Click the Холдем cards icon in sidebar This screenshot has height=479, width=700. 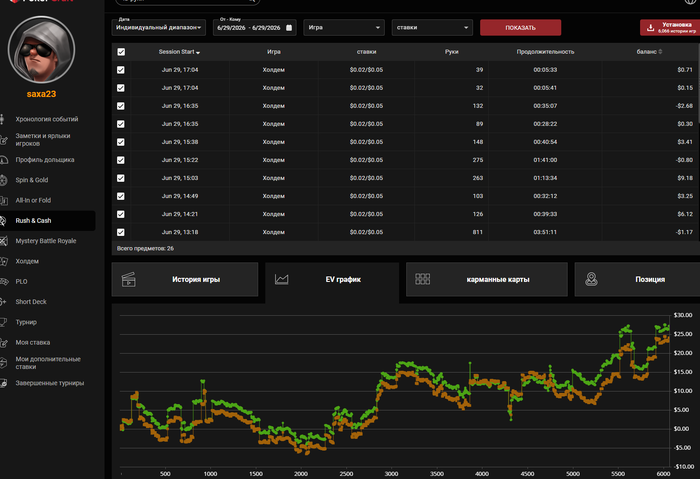[4, 261]
